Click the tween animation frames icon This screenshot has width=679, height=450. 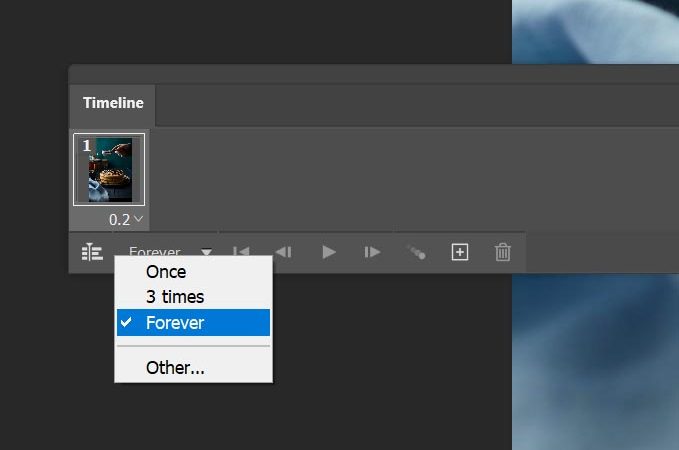click(417, 252)
